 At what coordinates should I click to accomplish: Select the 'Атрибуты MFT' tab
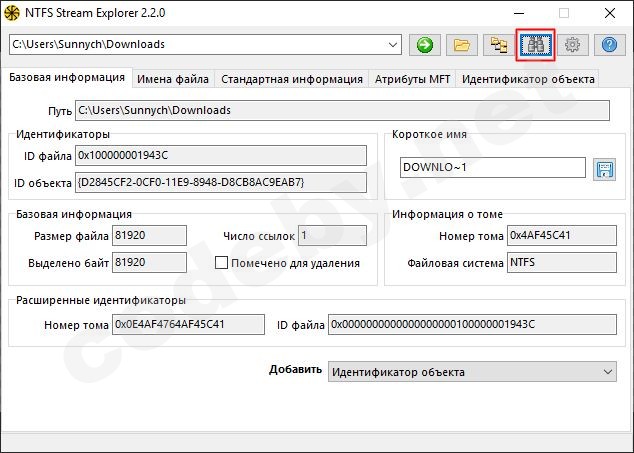[412, 79]
